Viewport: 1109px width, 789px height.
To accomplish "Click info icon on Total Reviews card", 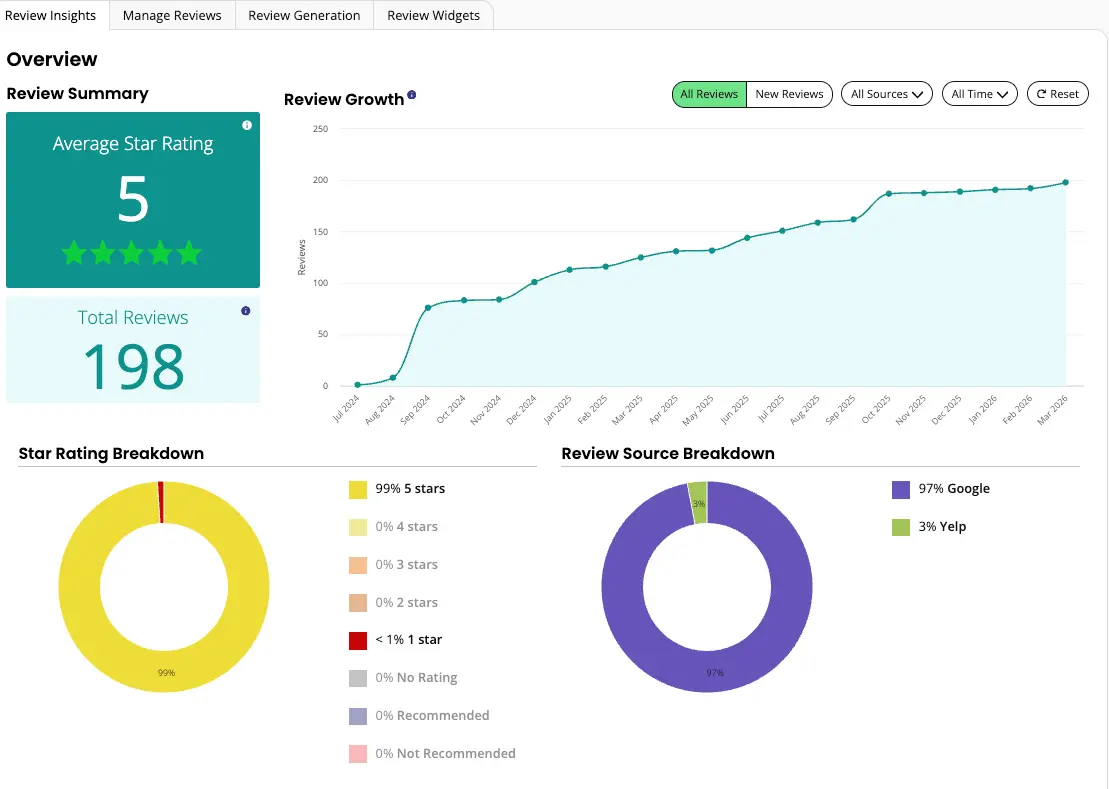I will coord(246,311).
